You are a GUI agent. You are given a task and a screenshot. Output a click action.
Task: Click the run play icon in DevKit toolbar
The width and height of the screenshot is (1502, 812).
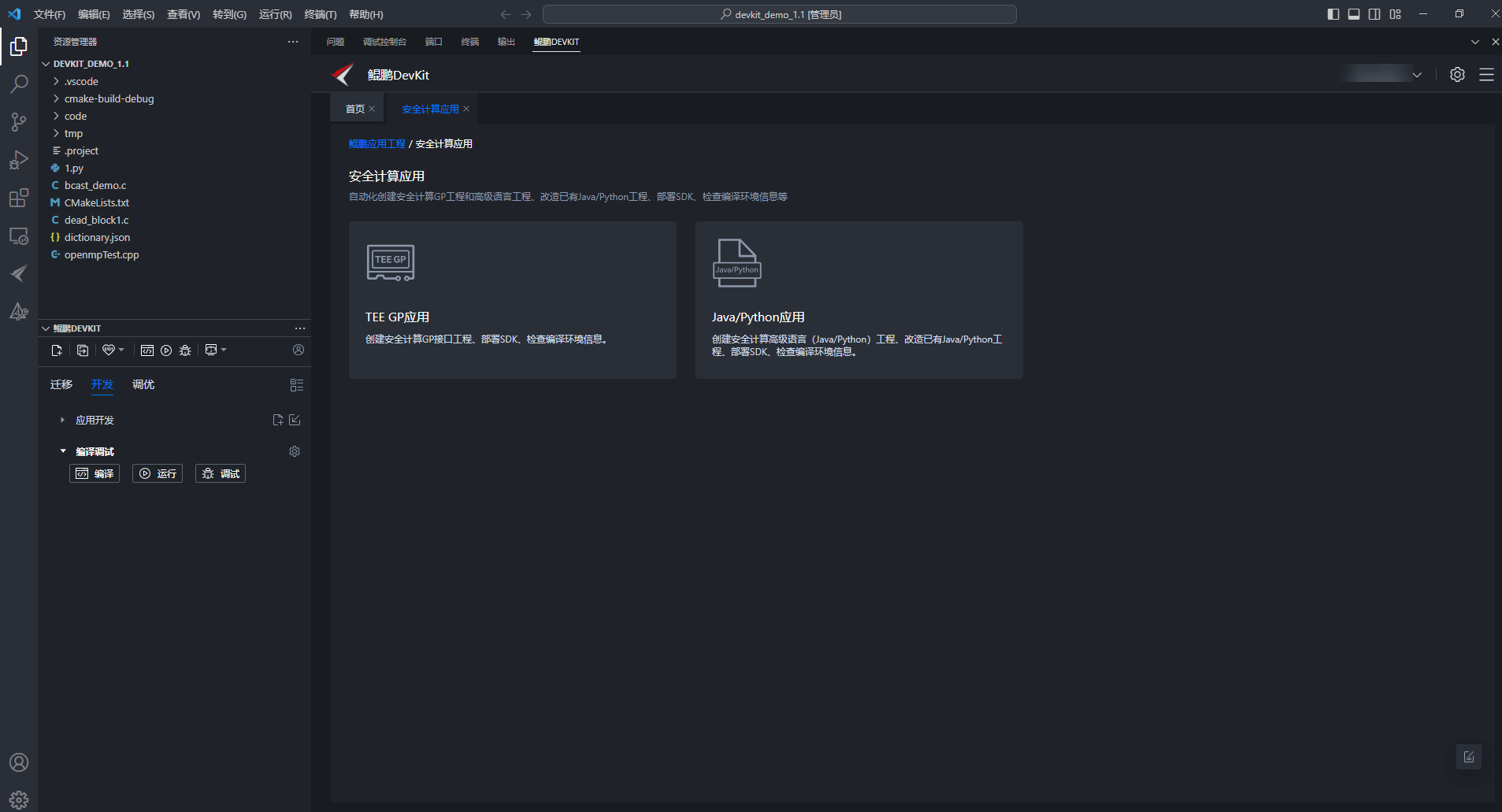coord(166,350)
